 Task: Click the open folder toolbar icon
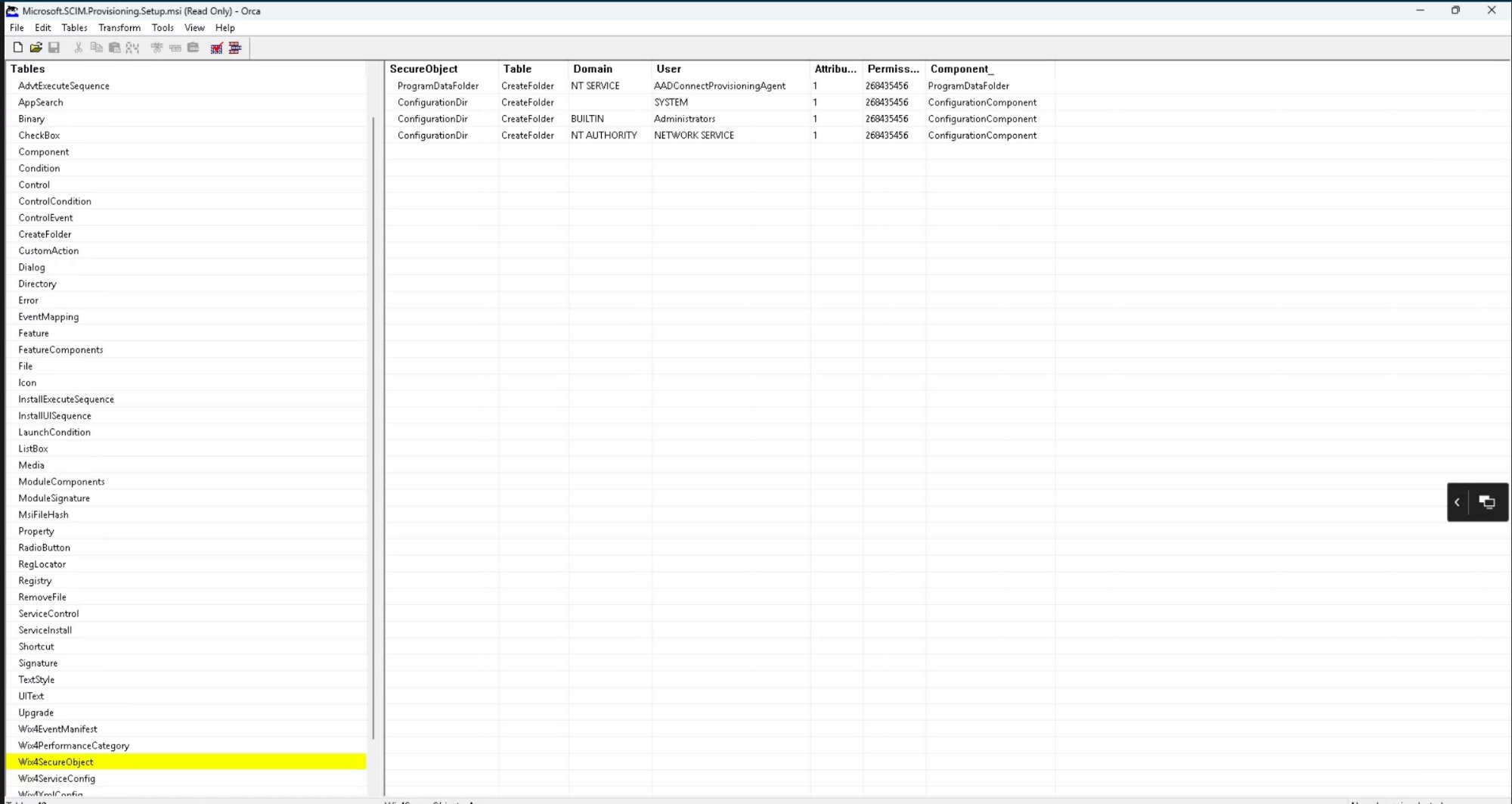tap(36, 48)
